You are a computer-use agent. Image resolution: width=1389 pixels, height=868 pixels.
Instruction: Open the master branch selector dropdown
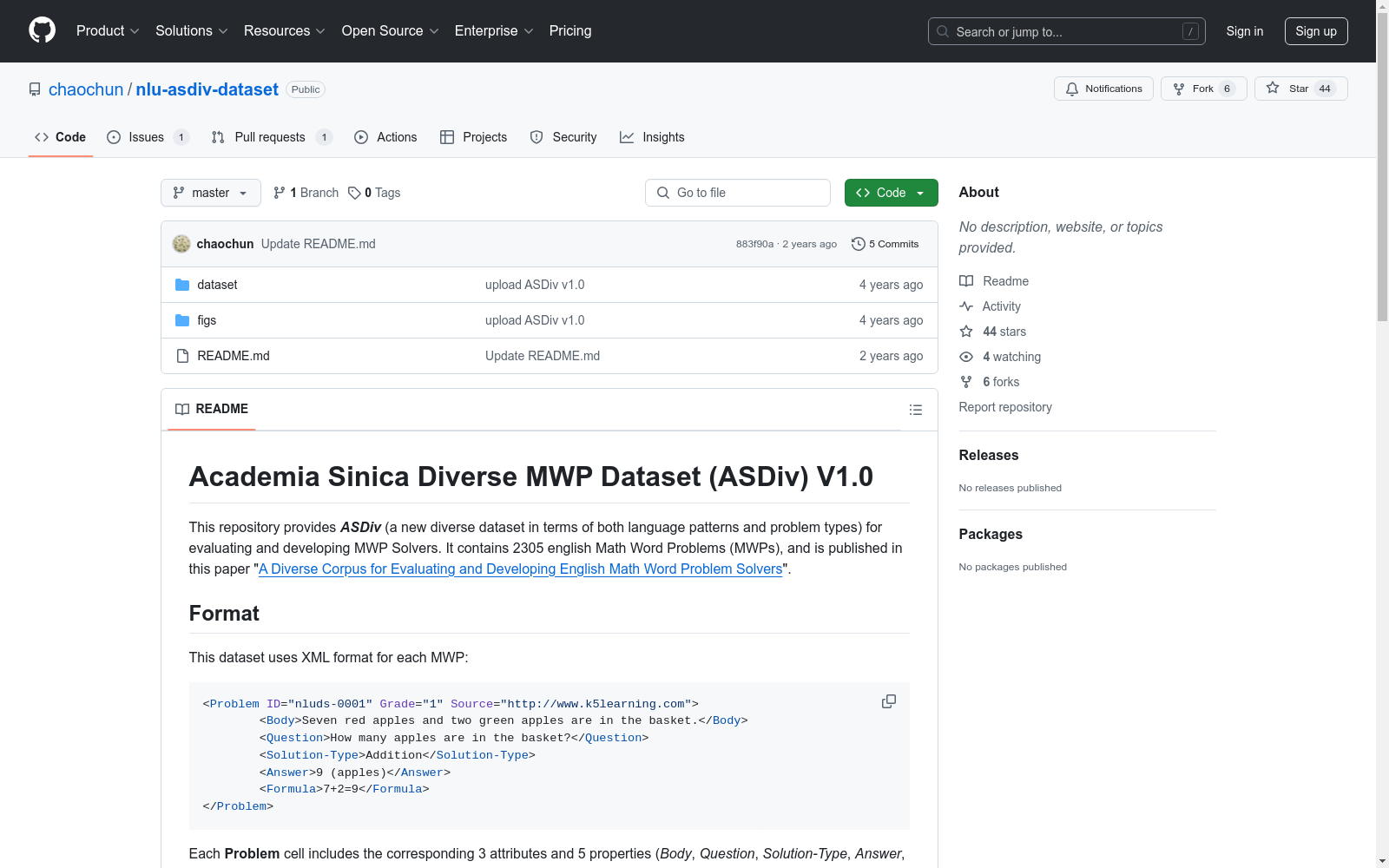click(211, 193)
